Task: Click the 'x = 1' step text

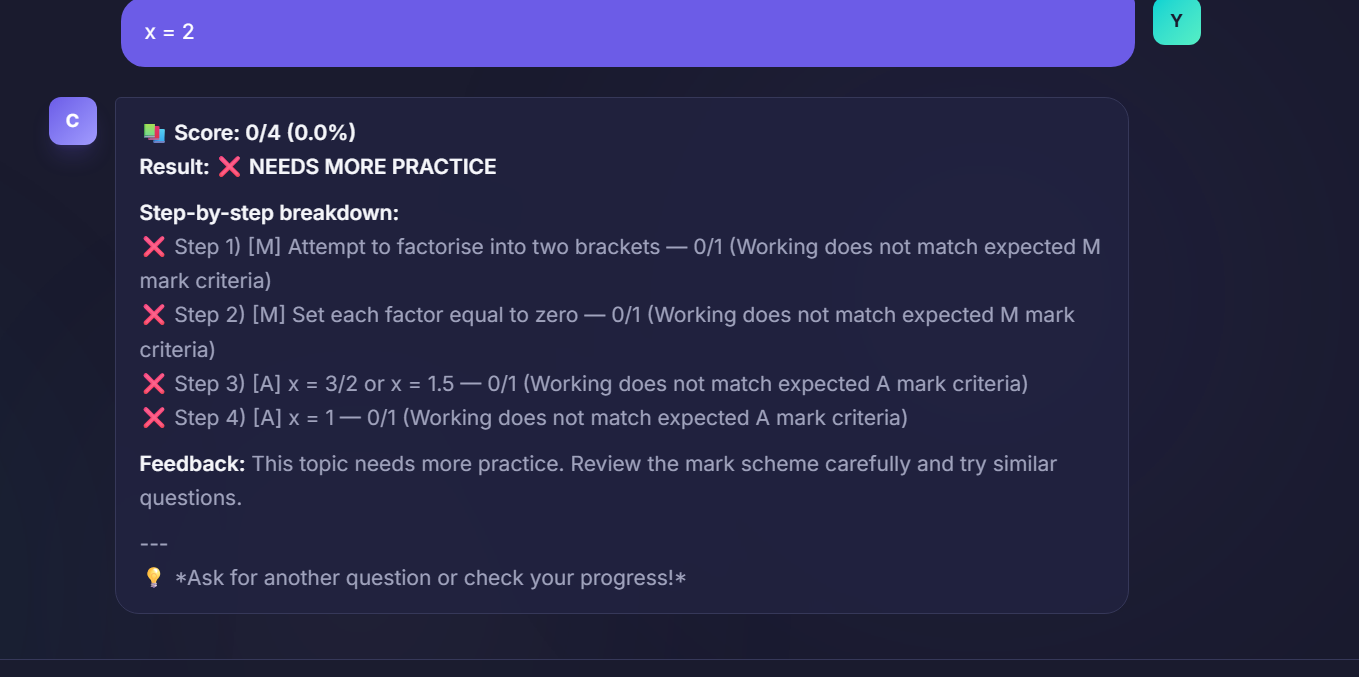Action: (311, 418)
